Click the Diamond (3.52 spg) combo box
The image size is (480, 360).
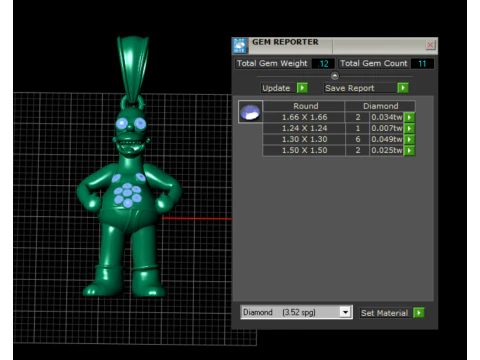point(296,312)
